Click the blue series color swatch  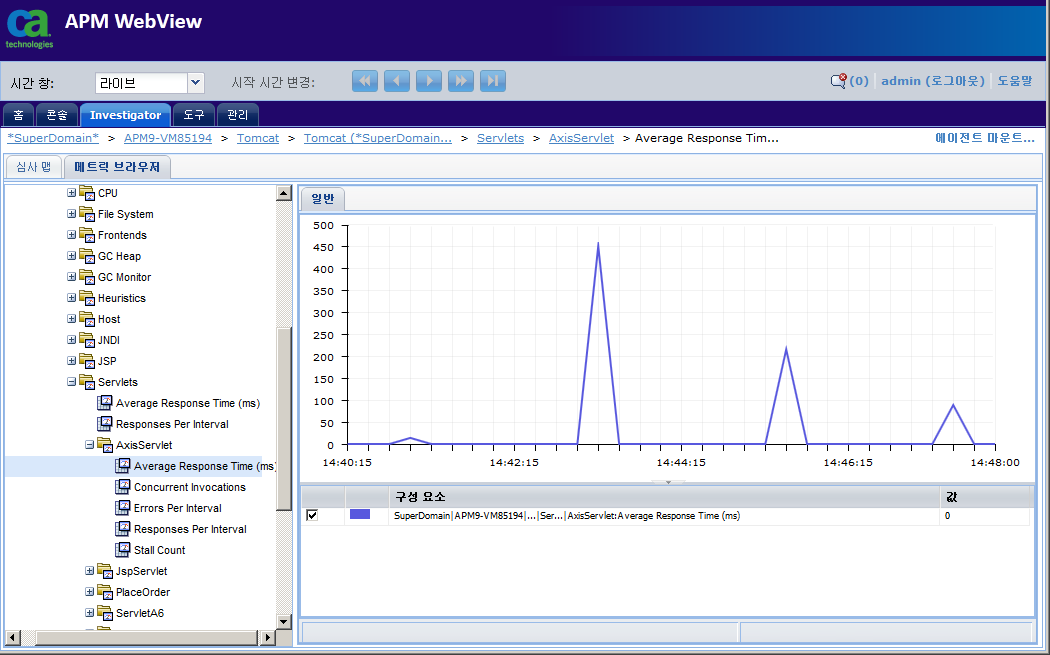360,515
